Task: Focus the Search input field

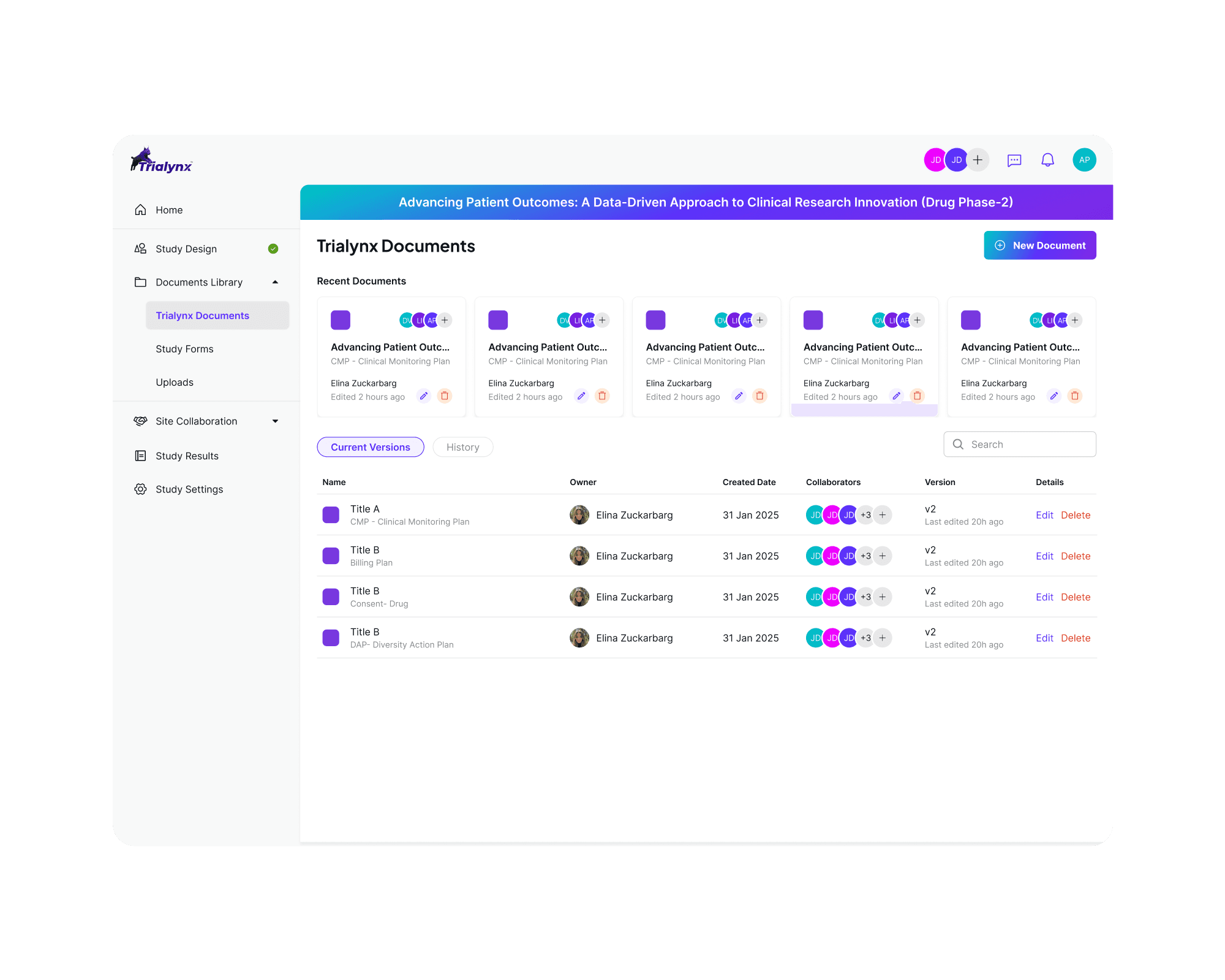Action: (1020, 445)
